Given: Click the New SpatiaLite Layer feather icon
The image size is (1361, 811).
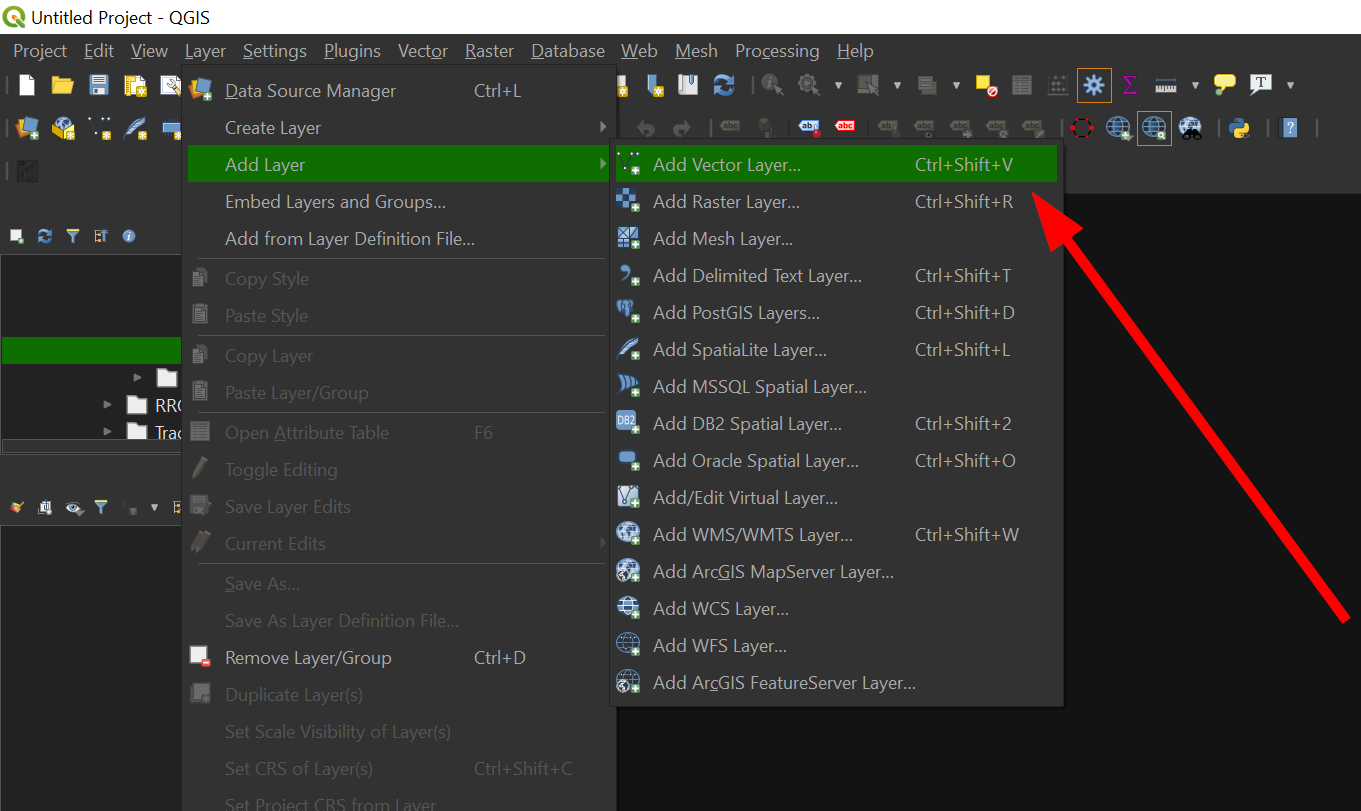Looking at the screenshot, I should coord(135,128).
